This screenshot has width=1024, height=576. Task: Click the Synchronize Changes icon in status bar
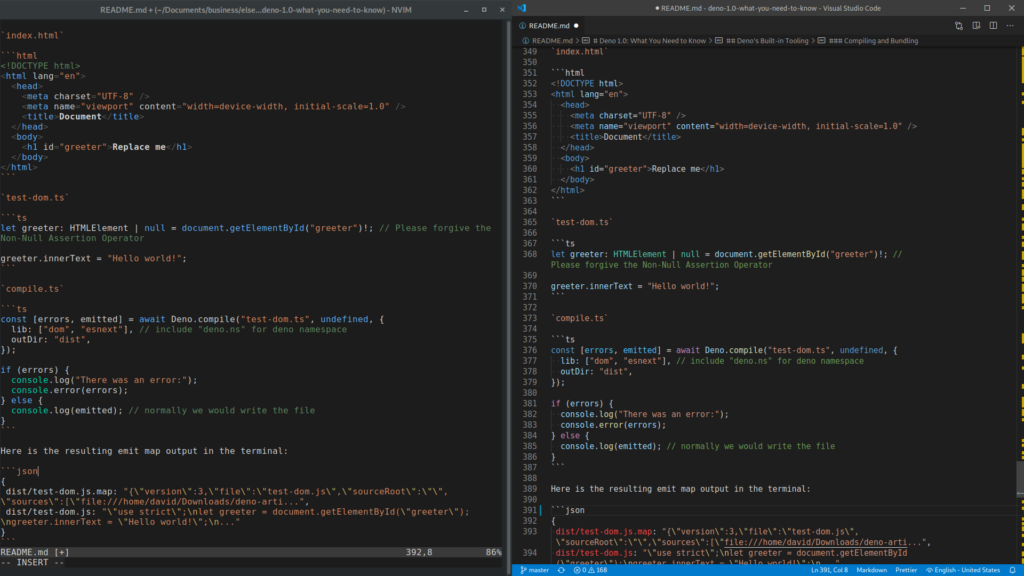(561, 570)
